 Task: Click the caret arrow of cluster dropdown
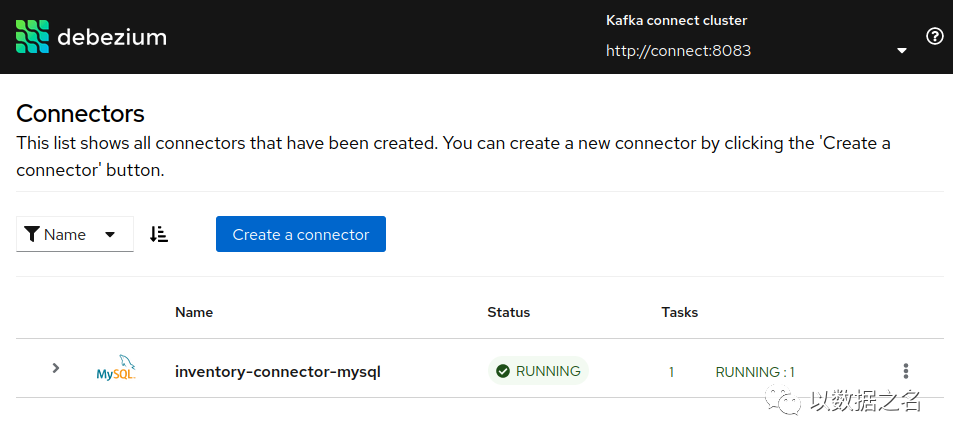902,51
